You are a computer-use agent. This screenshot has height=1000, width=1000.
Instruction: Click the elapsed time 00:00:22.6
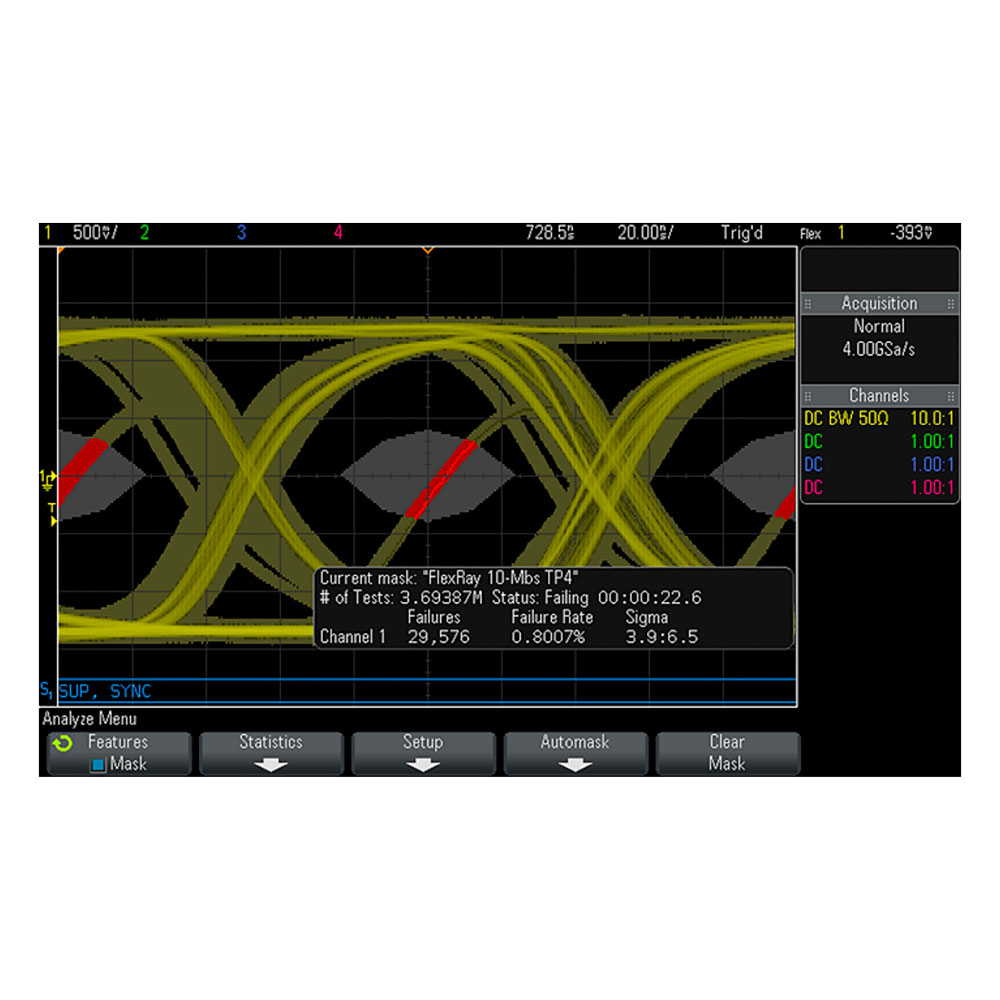point(649,598)
